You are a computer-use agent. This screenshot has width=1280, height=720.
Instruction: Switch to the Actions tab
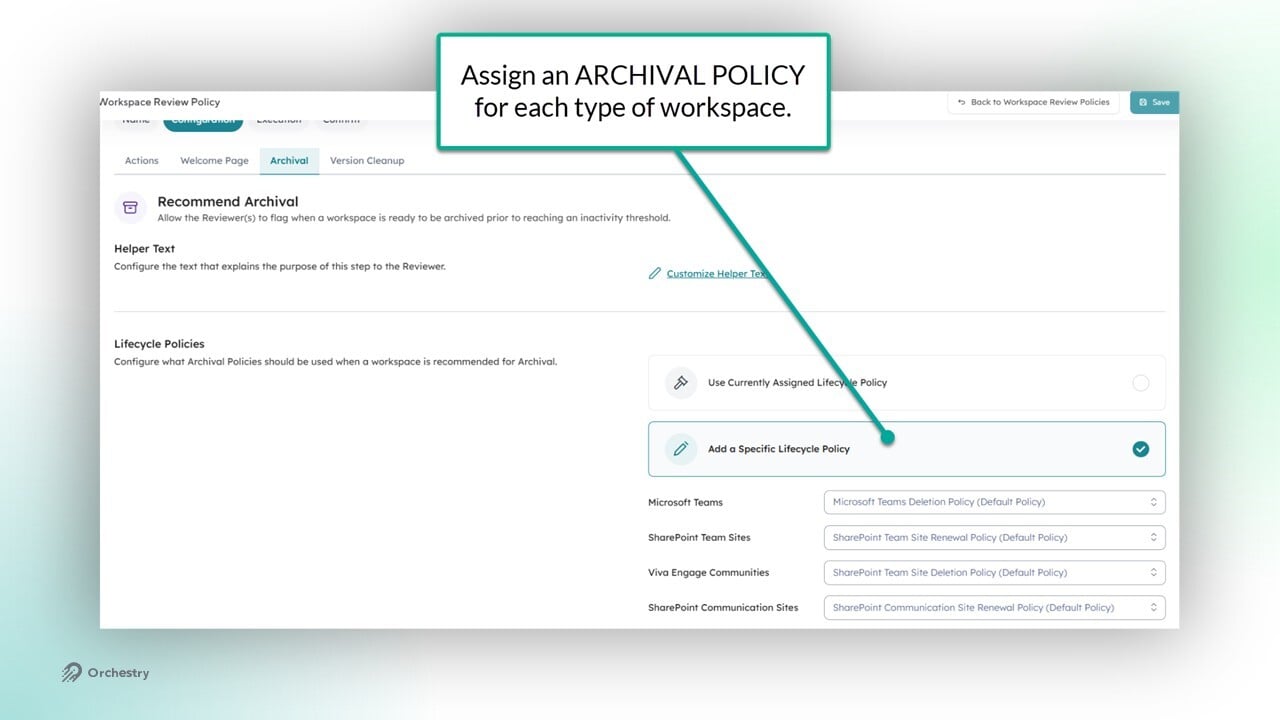(142, 160)
